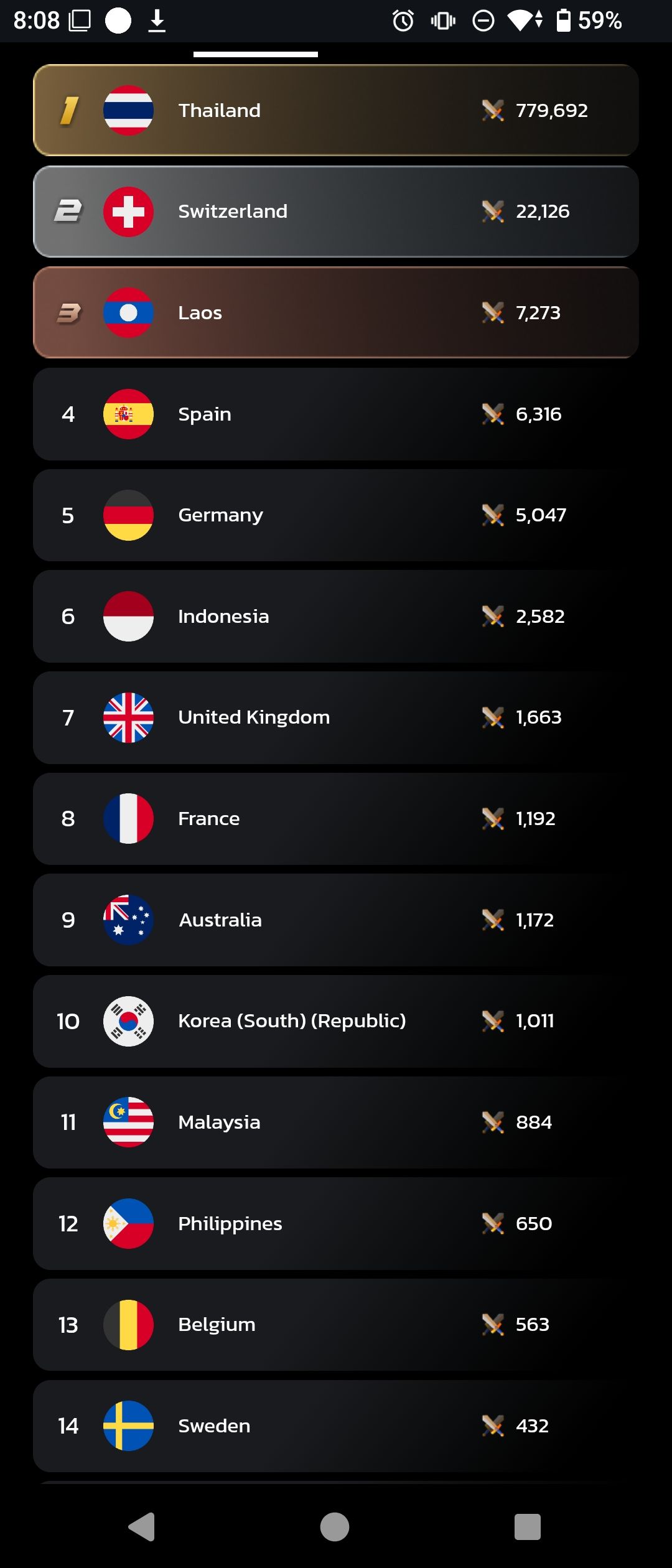The image size is (672, 1568).
Task: Tap the Sweden country row
Action: click(x=336, y=1426)
